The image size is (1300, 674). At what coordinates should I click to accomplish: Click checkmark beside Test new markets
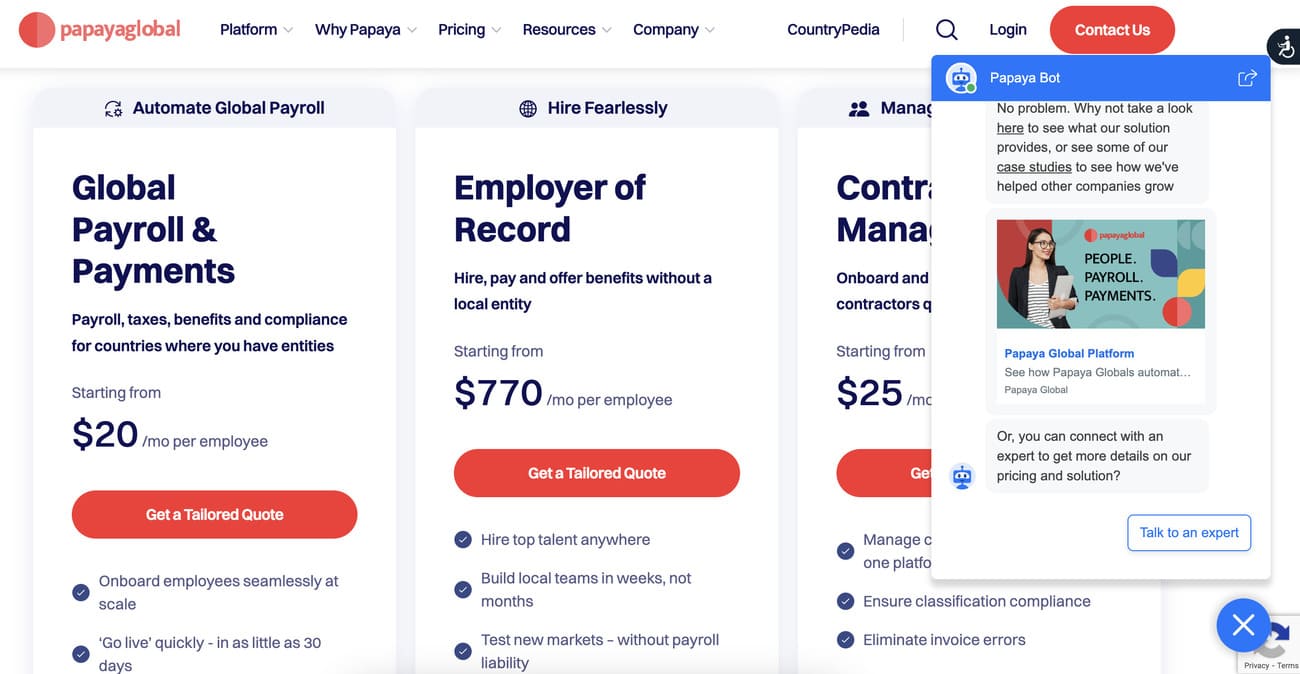pos(463,651)
